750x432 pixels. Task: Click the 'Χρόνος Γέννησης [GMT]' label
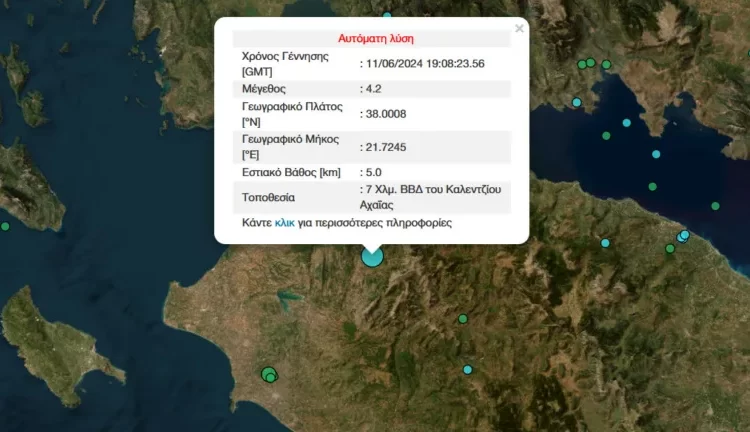point(286,64)
